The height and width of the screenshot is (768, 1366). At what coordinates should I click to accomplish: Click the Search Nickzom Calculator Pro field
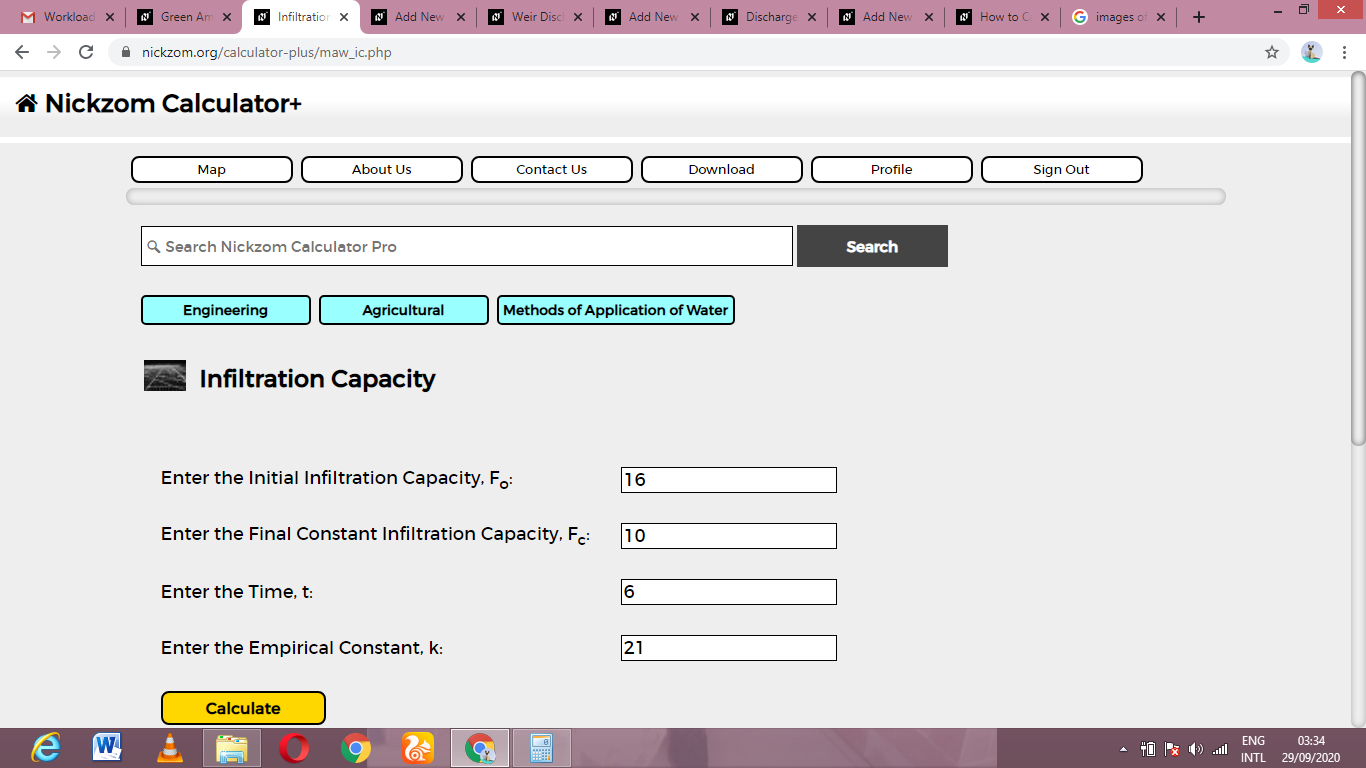pos(467,246)
